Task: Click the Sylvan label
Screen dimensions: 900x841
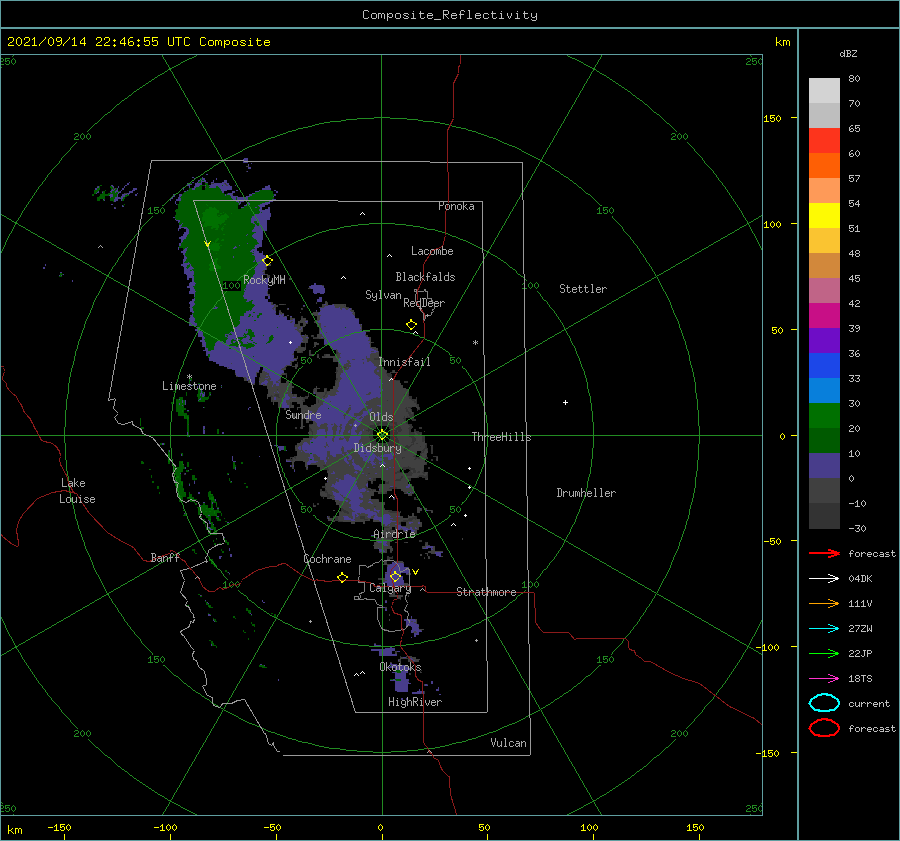Action: (383, 295)
